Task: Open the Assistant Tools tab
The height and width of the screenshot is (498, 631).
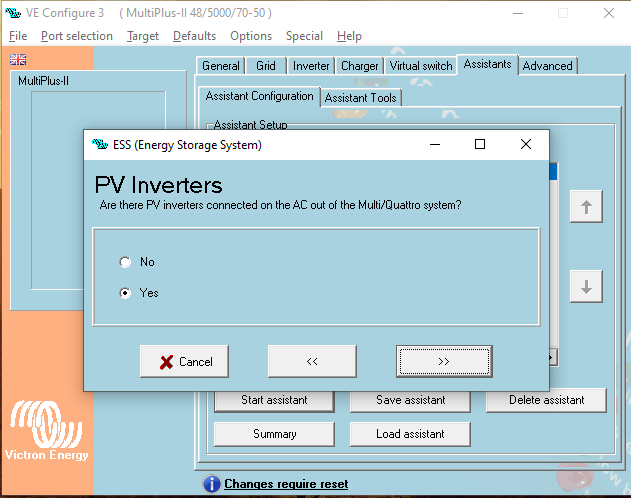Action: coord(361,97)
